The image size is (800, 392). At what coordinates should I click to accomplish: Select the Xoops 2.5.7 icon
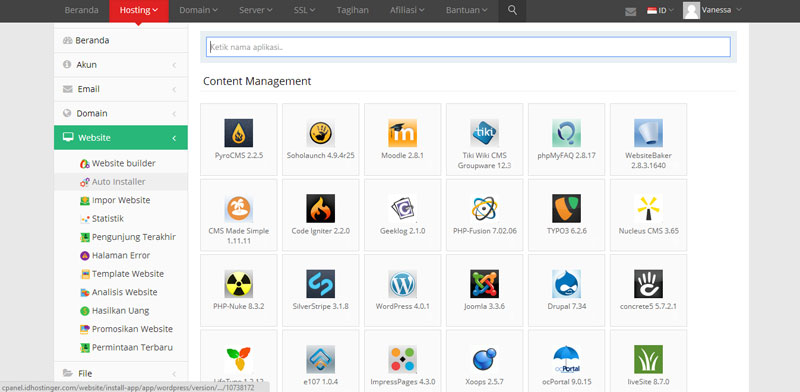point(484,359)
